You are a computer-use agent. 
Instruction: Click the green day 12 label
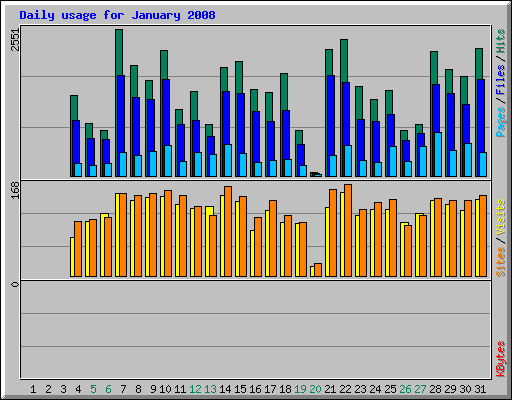click(195, 389)
